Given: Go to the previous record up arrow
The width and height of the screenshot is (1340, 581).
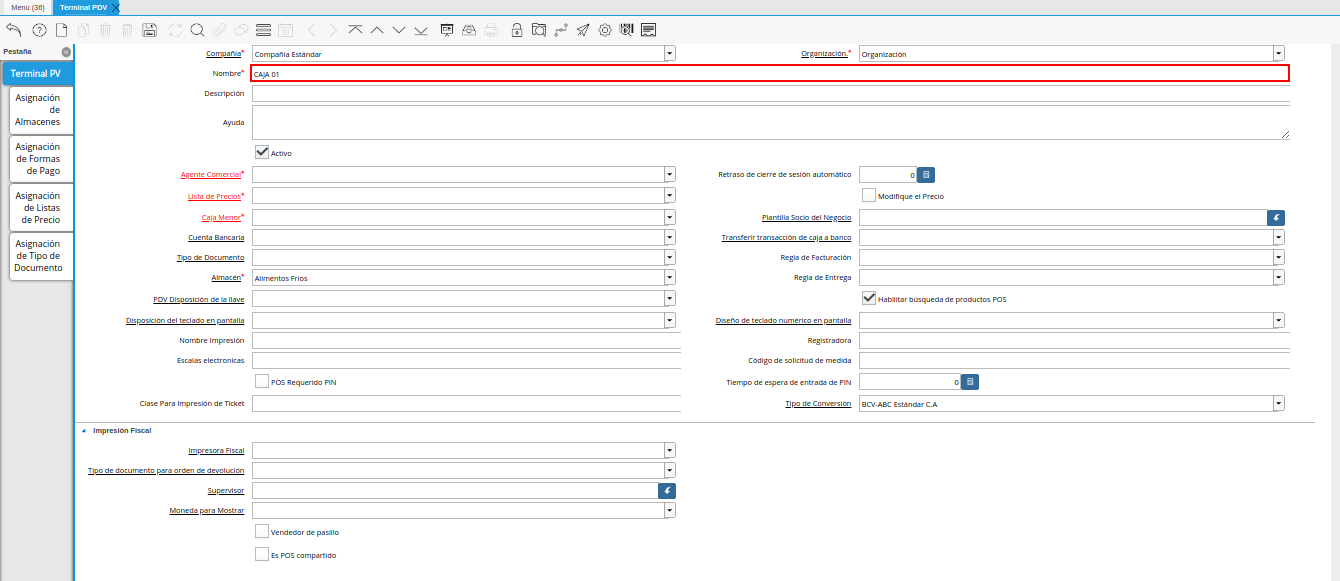Looking at the screenshot, I should (377, 30).
